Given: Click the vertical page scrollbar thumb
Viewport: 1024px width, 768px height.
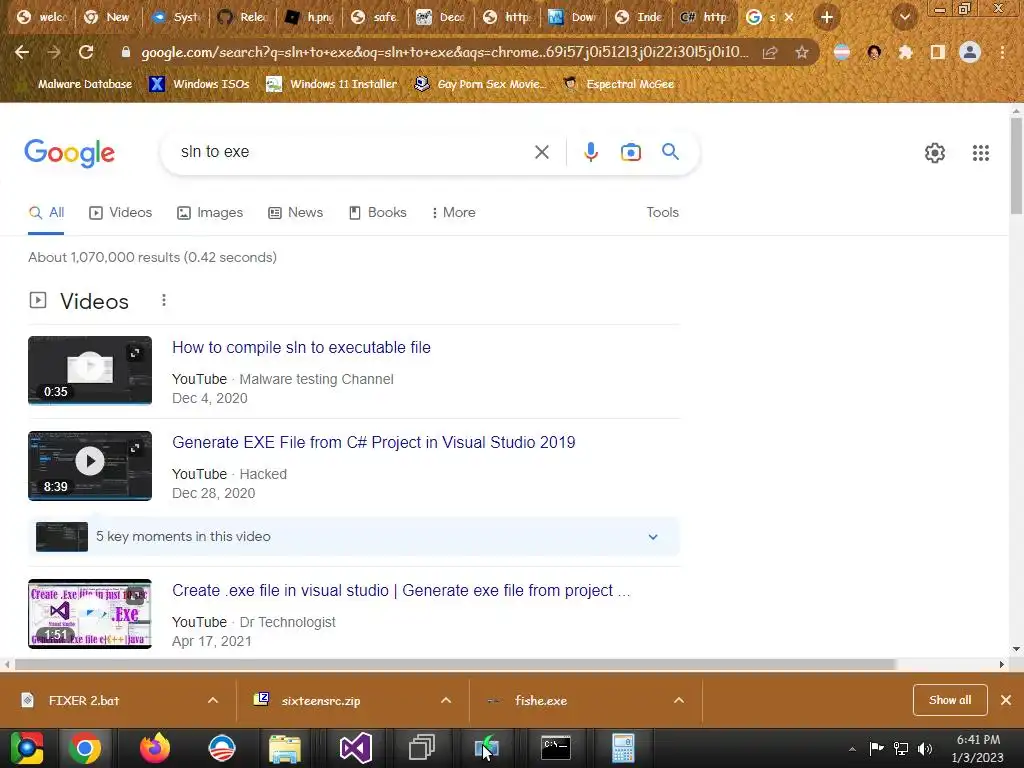Looking at the screenshot, I should point(1016,166).
